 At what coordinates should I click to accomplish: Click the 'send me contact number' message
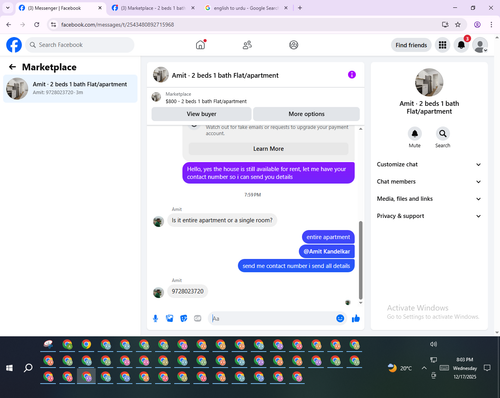296,266
